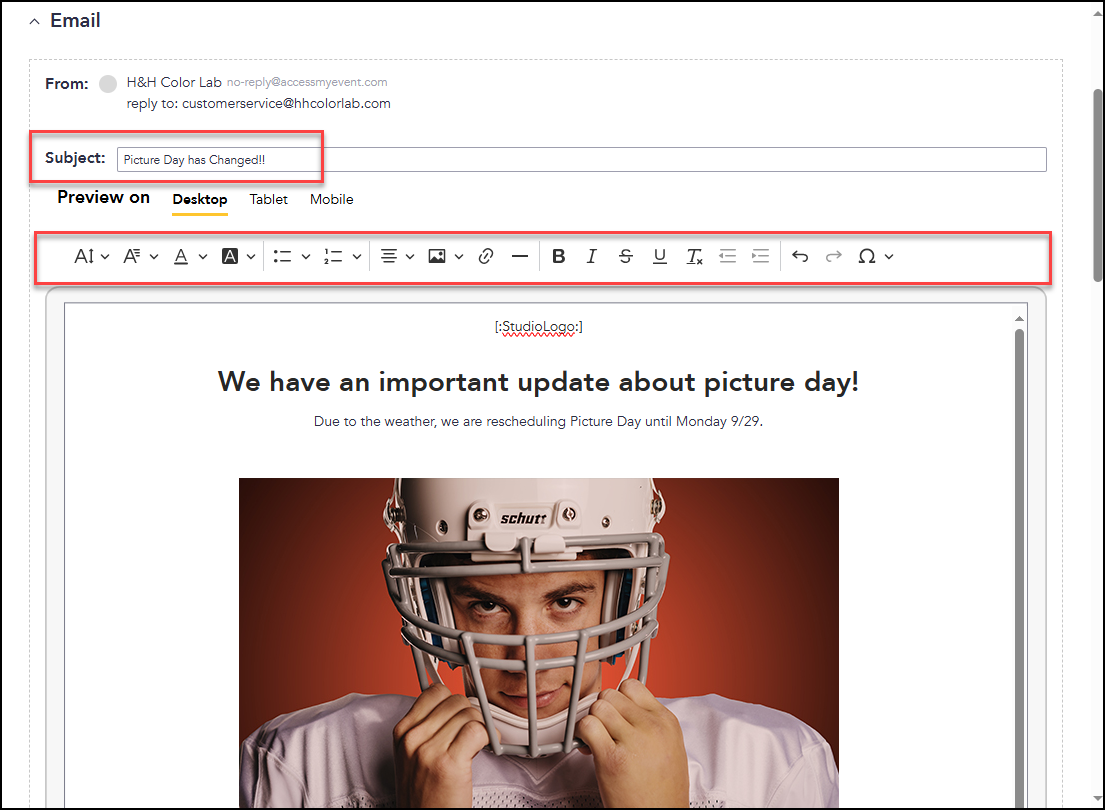Increase indent of paragraph

(x=761, y=257)
